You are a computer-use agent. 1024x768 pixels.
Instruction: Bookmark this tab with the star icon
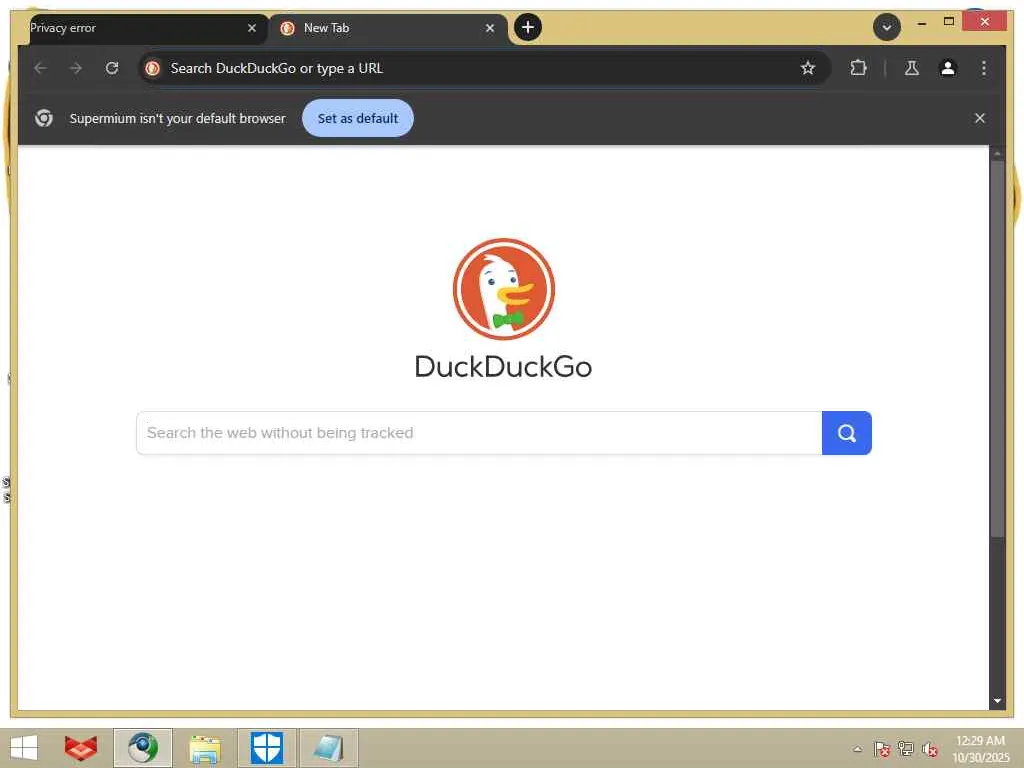pos(808,68)
